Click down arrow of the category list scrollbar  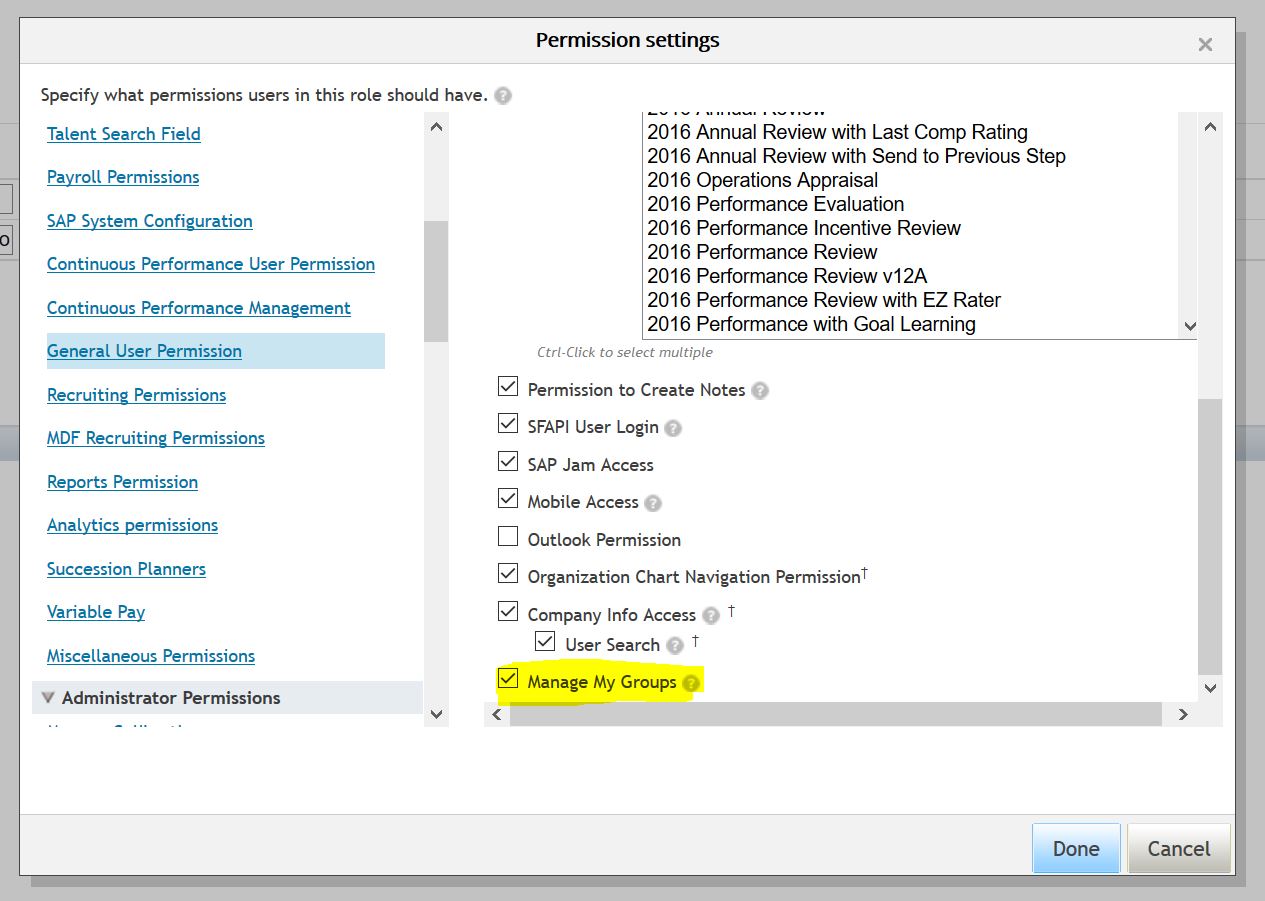click(436, 713)
